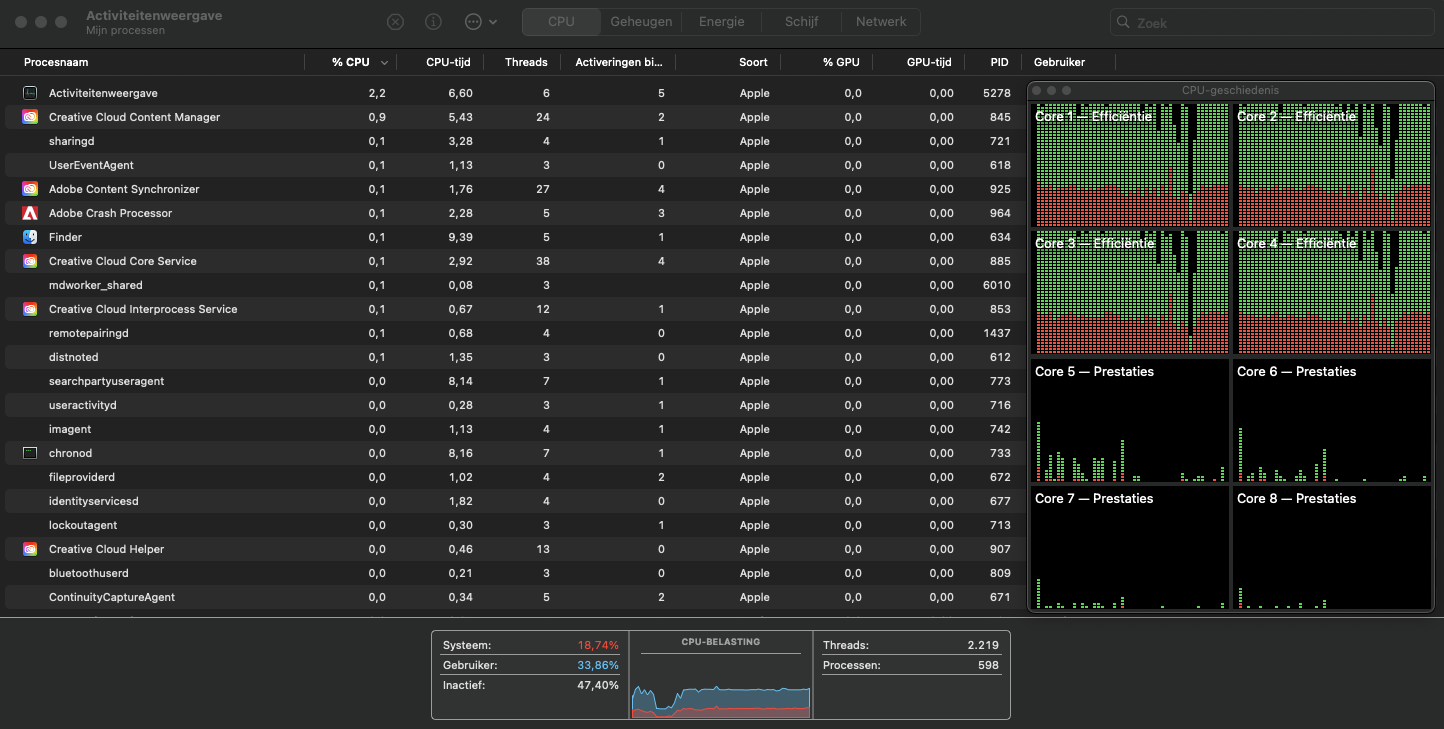Click the Finder icon in process list

[30, 237]
